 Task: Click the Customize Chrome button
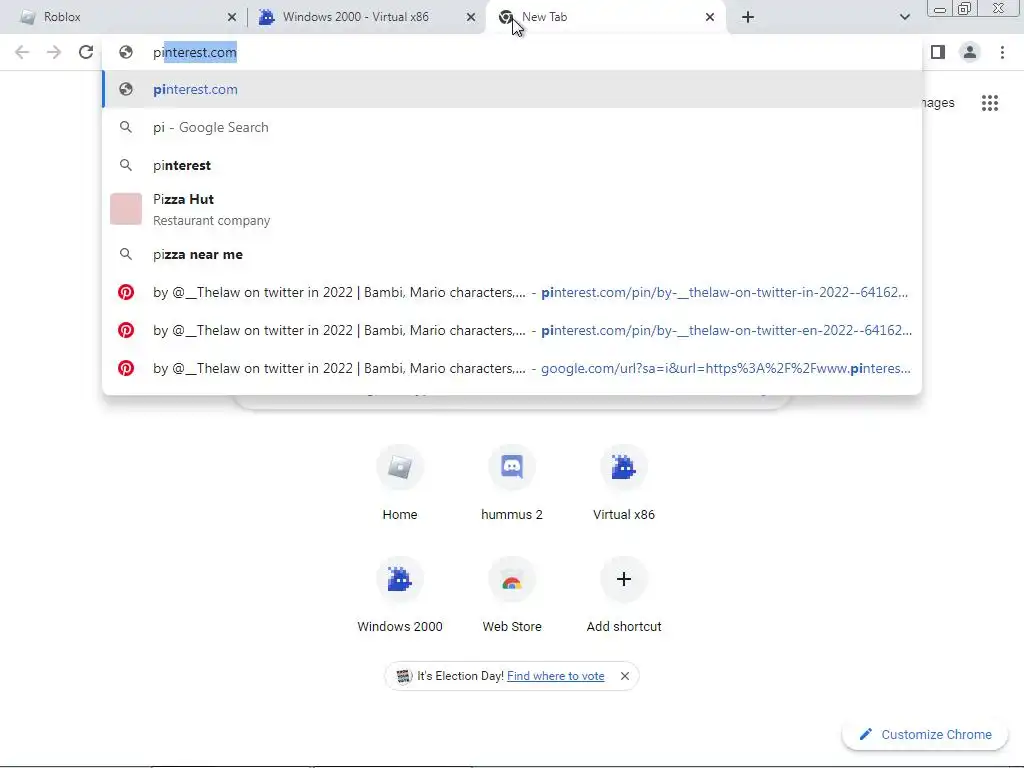tap(926, 735)
